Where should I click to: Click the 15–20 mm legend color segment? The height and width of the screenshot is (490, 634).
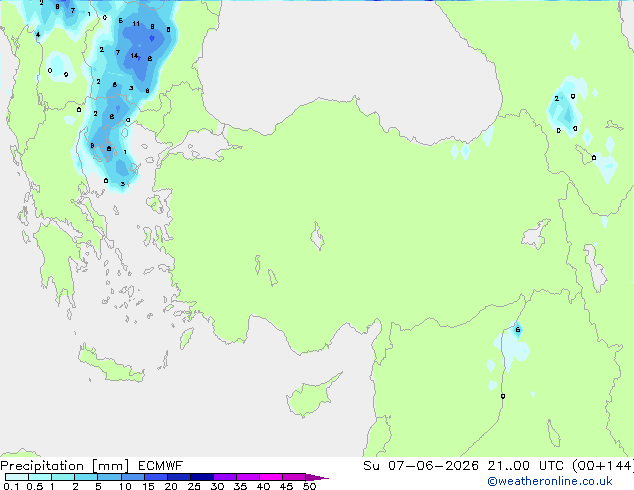156,477
